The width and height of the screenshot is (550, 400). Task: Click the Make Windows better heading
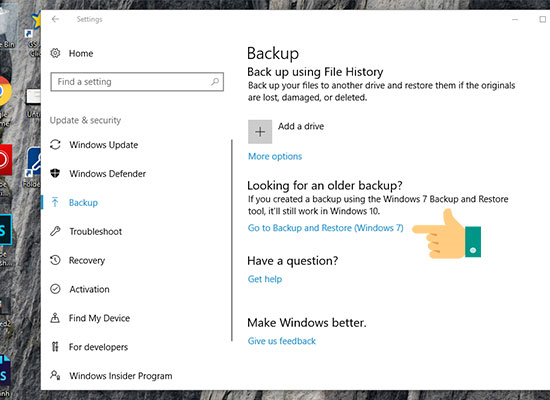coord(307,322)
